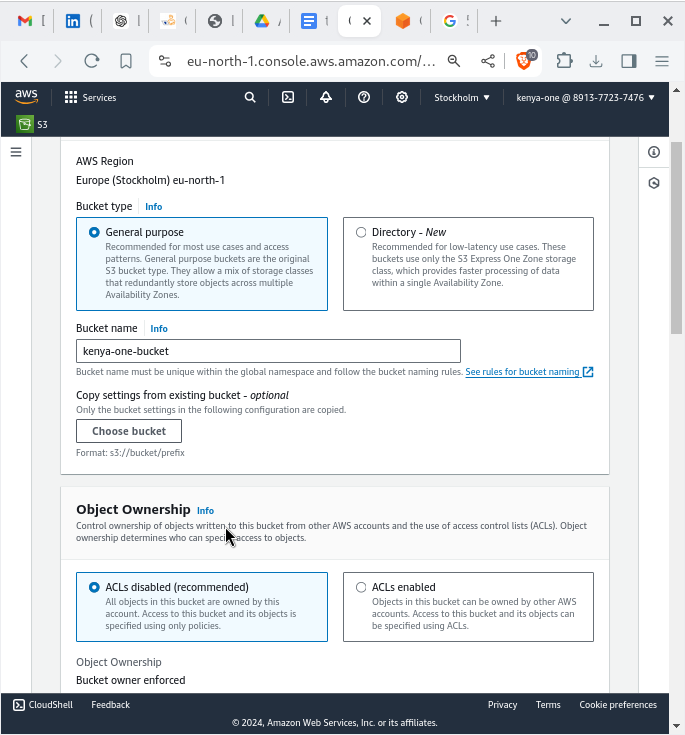Image resolution: width=685 pixels, height=735 pixels.
Task: Open site settings icon in address bar
Action: [x=165, y=61]
